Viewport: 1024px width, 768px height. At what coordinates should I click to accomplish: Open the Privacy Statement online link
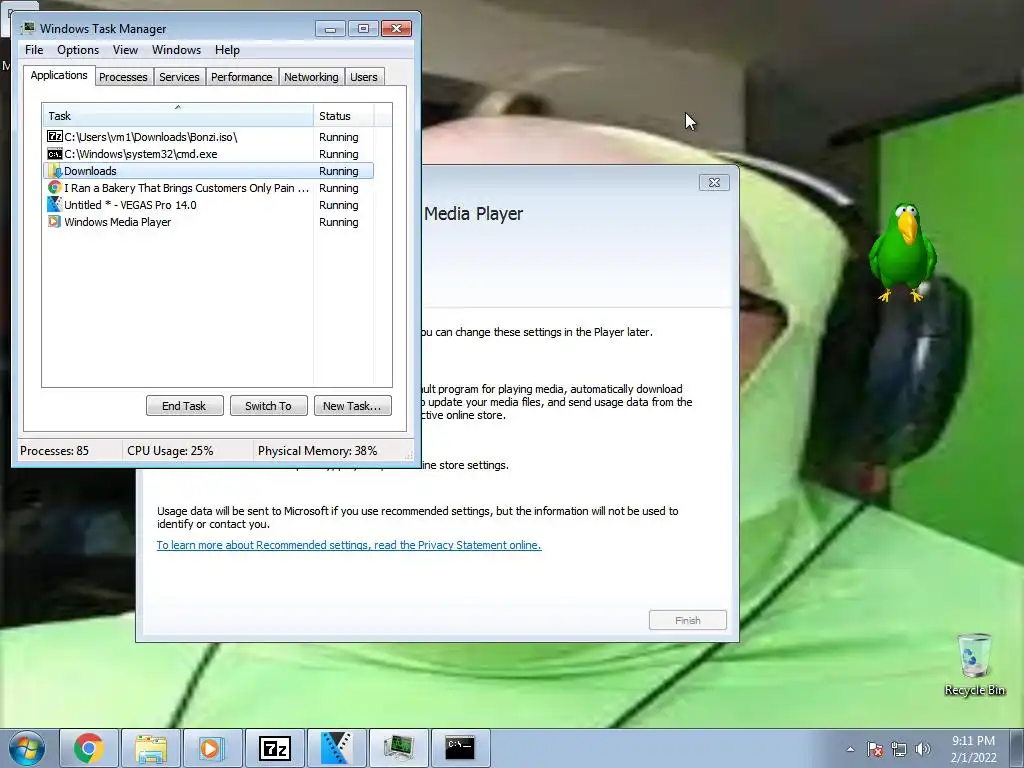349,545
